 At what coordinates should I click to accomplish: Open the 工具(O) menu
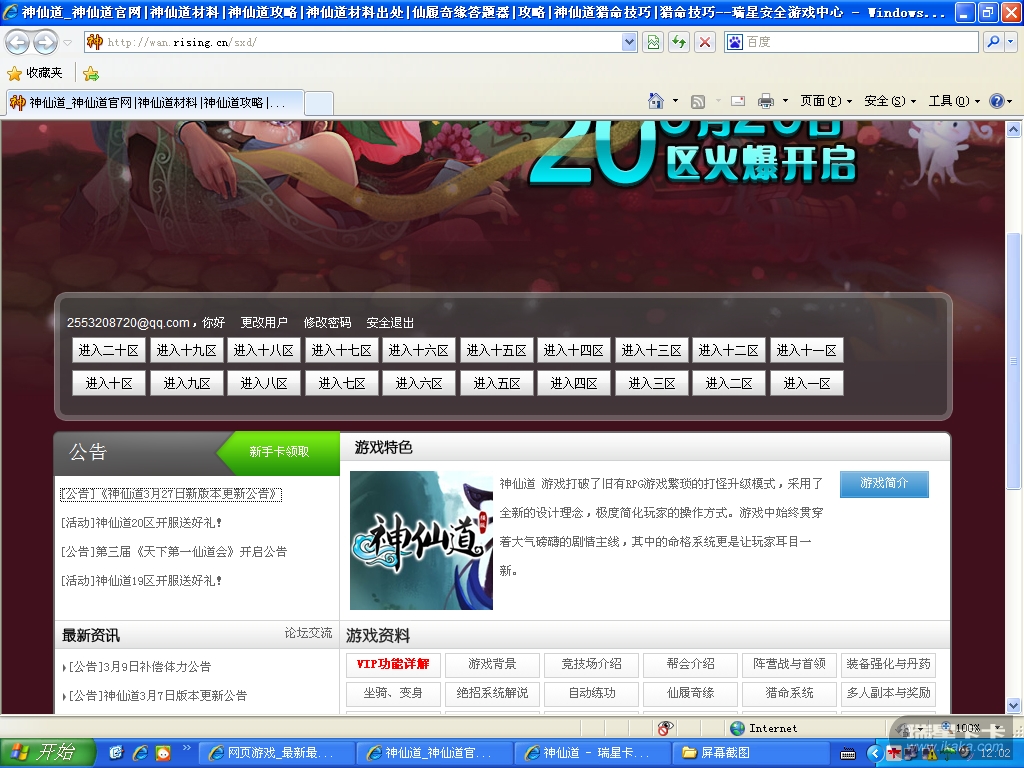point(954,101)
